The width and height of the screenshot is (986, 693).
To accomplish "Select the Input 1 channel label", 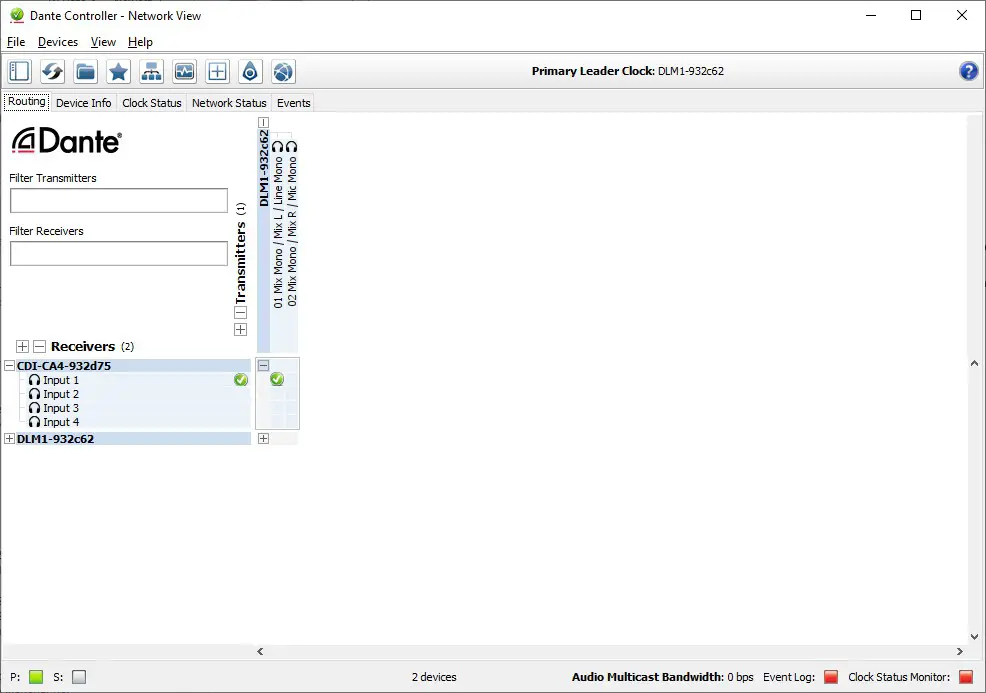I will (61, 380).
